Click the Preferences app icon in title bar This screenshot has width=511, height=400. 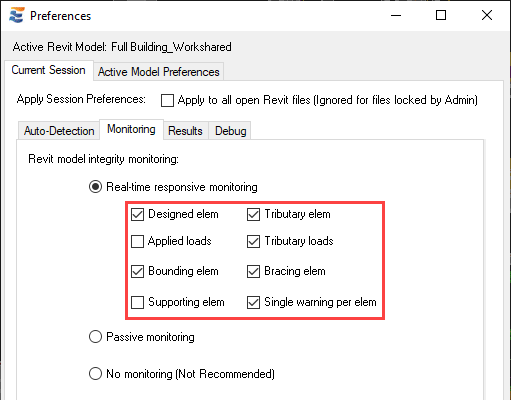pyautogui.click(x=17, y=15)
